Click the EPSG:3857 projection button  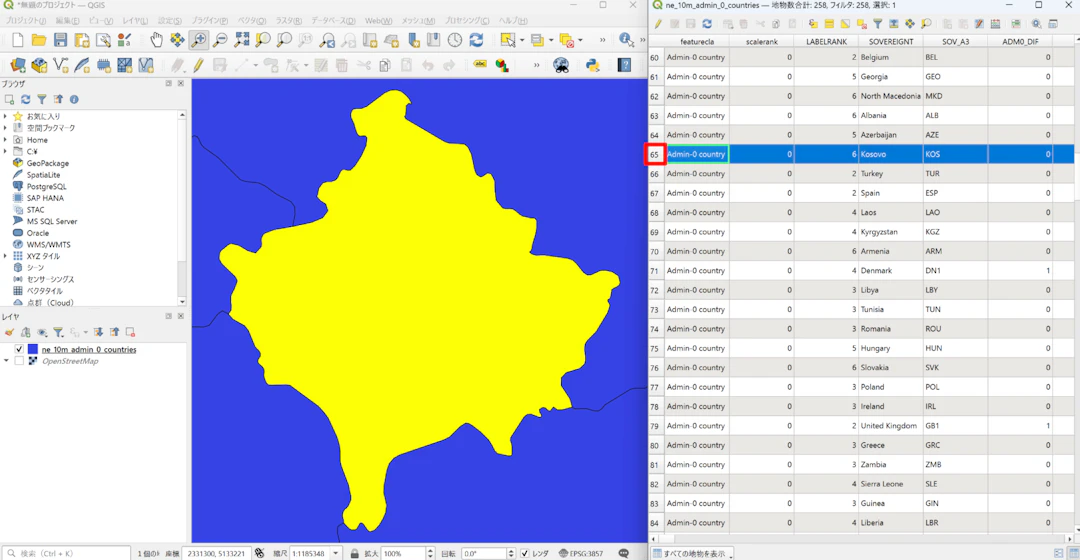pos(578,553)
